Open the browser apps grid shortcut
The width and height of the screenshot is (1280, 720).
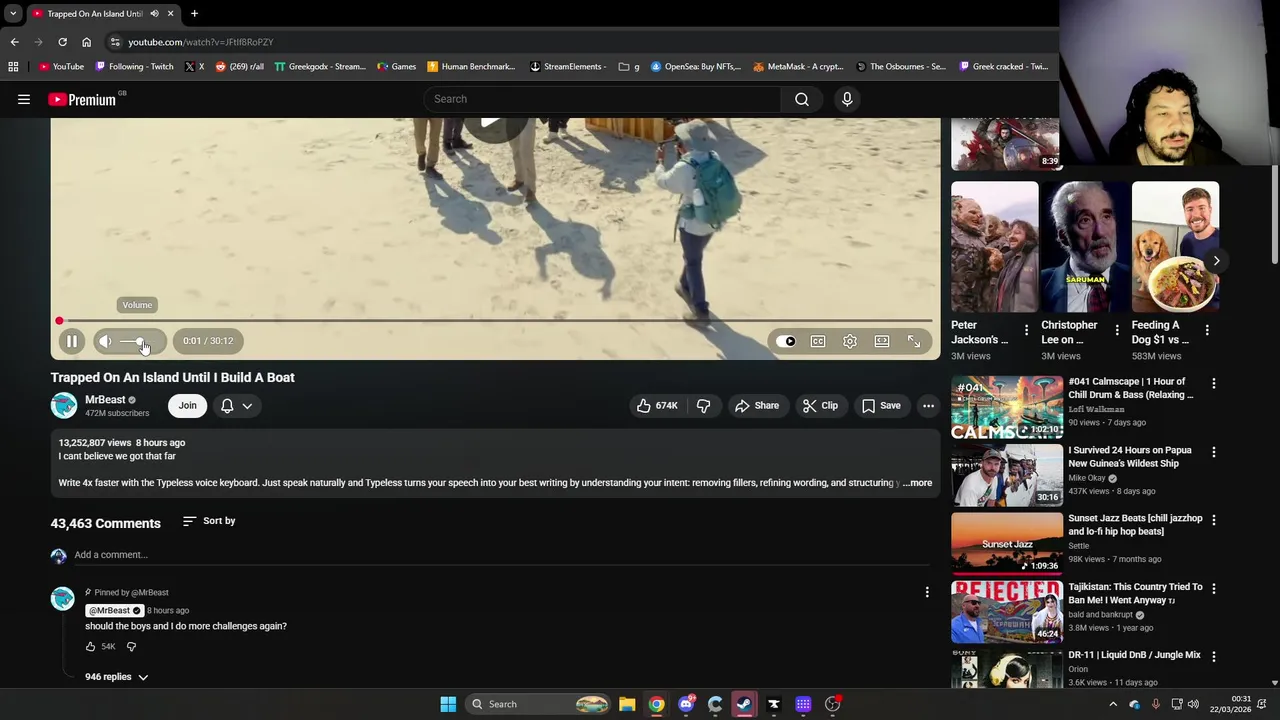(x=13, y=66)
